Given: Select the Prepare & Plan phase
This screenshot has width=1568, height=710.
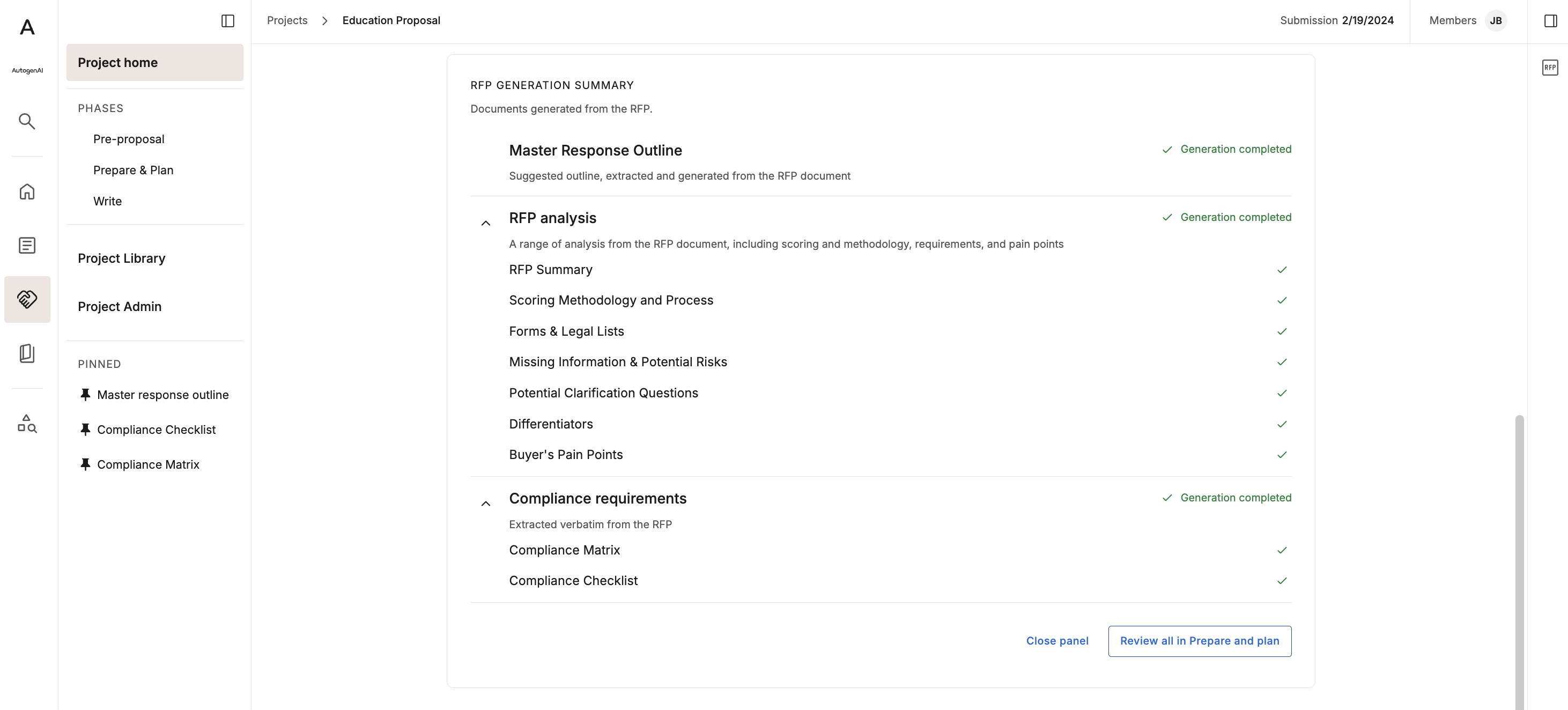Looking at the screenshot, I should click(x=132, y=170).
